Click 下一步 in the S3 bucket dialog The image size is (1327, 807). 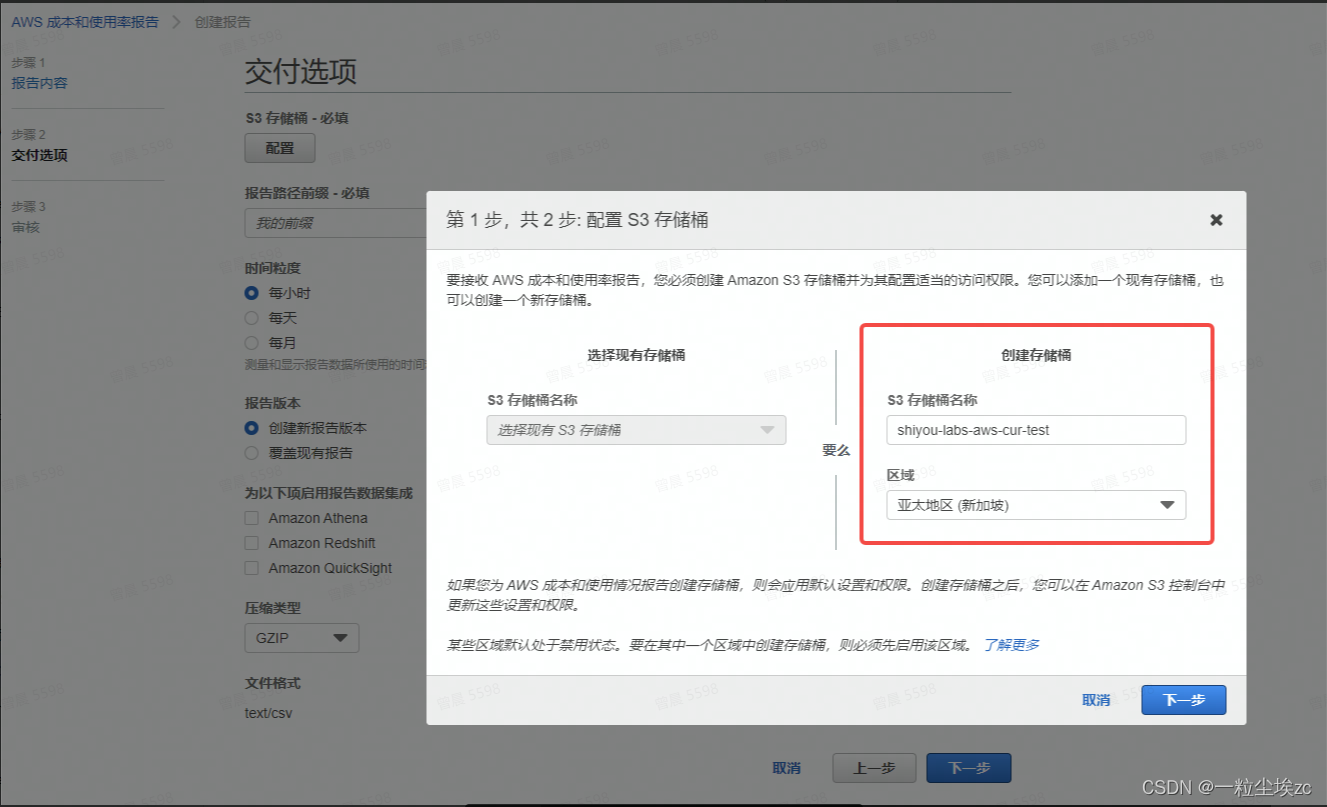coord(1183,700)
